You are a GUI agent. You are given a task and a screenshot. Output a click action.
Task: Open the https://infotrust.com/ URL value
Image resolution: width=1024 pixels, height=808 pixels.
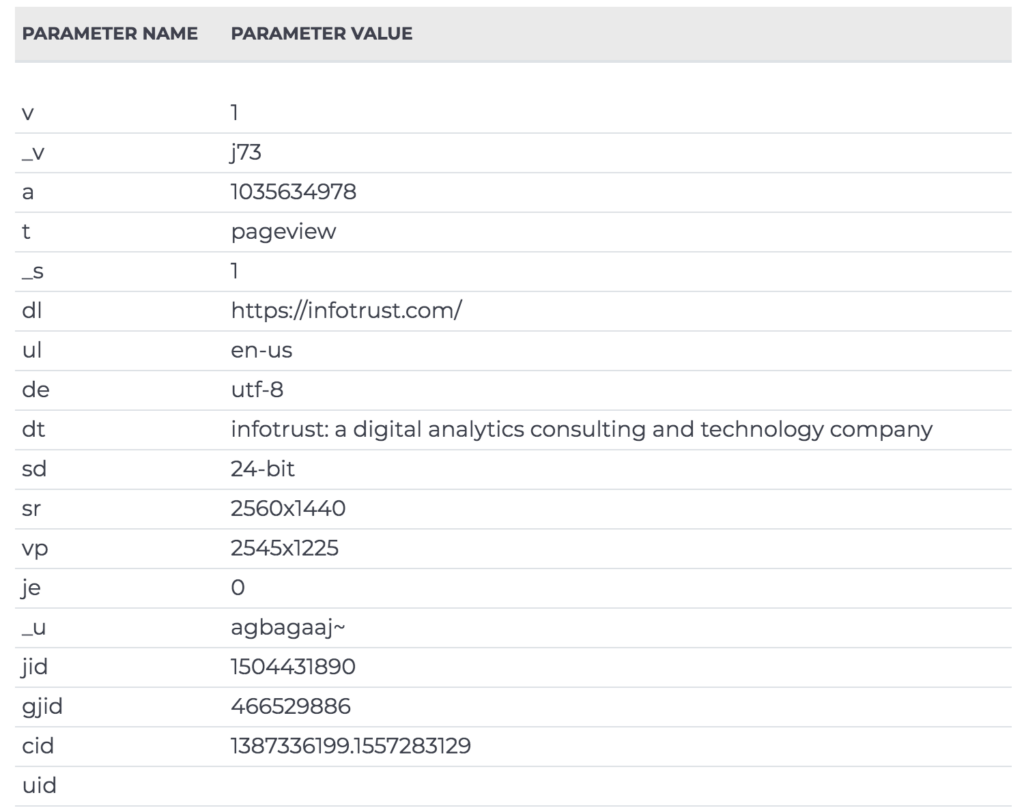[346, 311]
